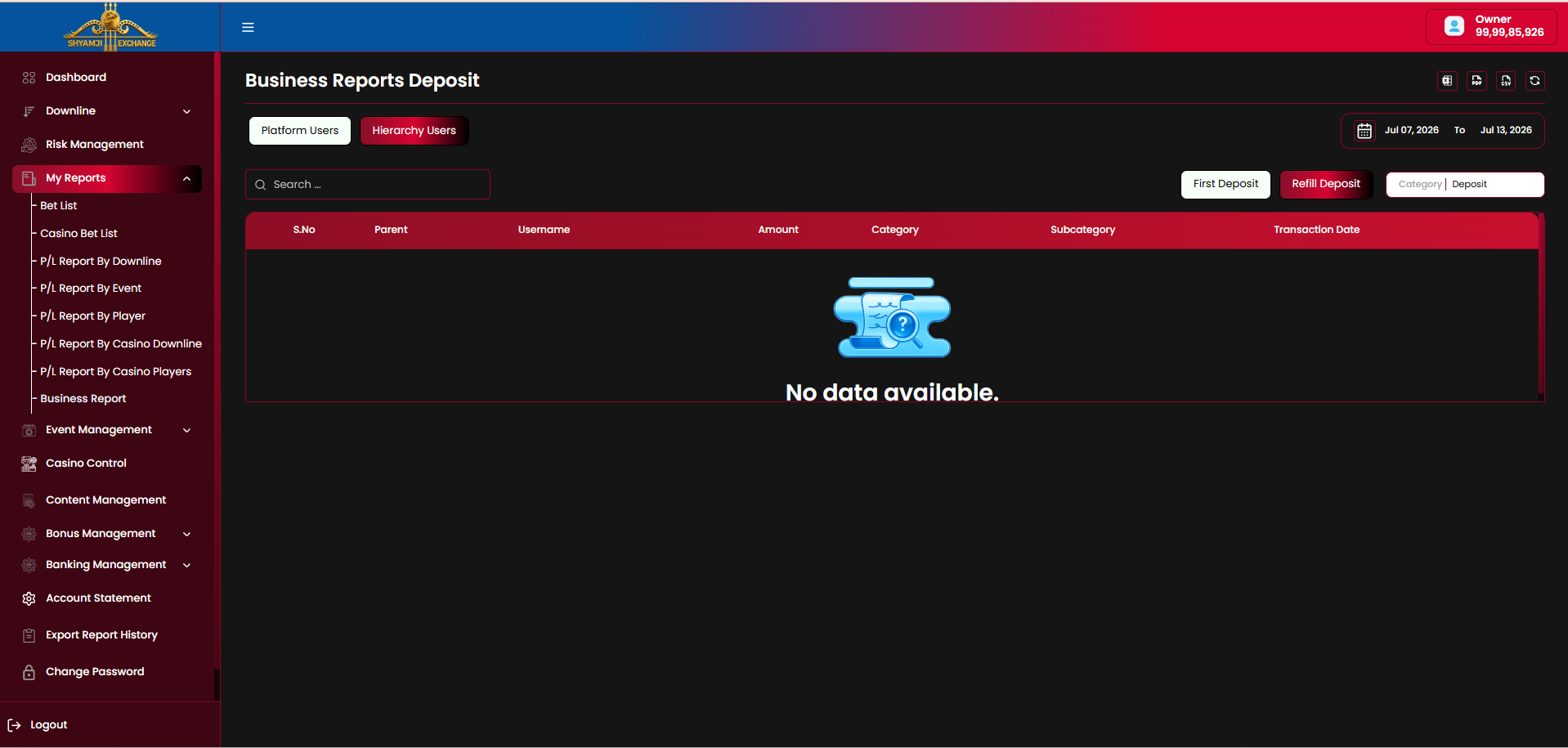The image size is (1568, 748).
Task: Expand the Event Management chevron
Action: (186, 430)
